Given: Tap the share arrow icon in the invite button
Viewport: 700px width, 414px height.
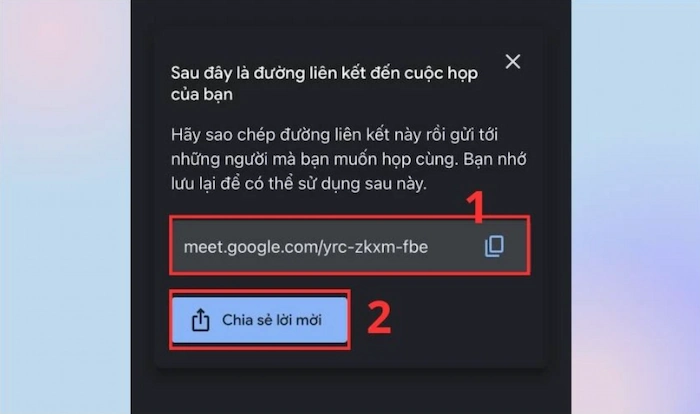Looking at the screenshot, I should pyautogui.click(x=200, y=320).
